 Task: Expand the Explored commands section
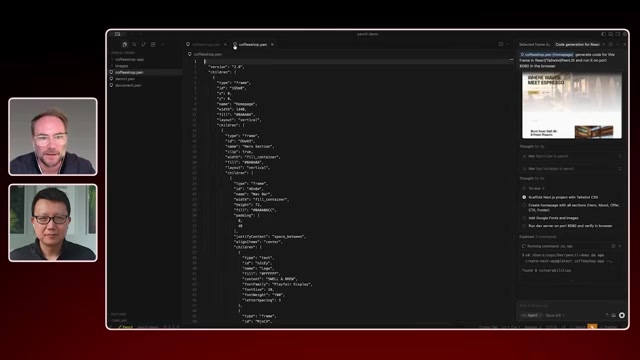538,237
